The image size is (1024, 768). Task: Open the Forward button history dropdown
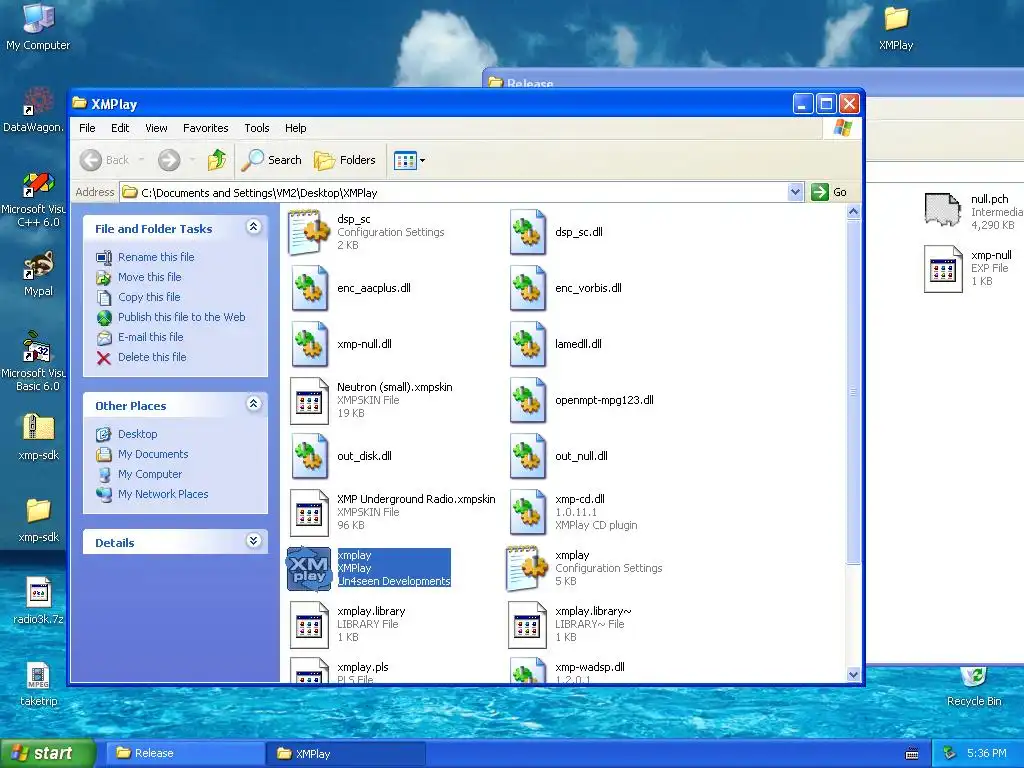coord(192,160)
